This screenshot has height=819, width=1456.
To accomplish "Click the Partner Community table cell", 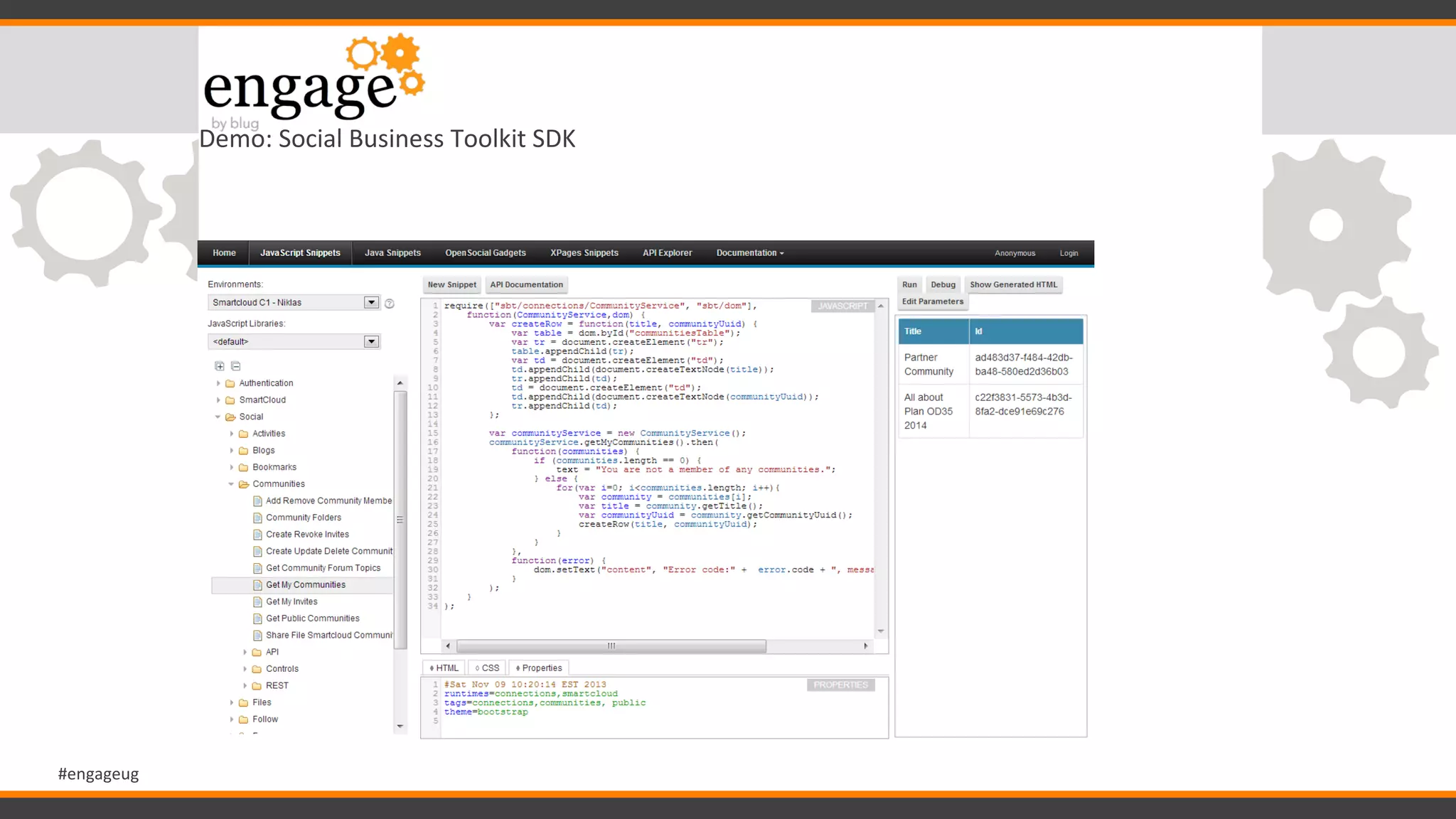I will [934, 365].
